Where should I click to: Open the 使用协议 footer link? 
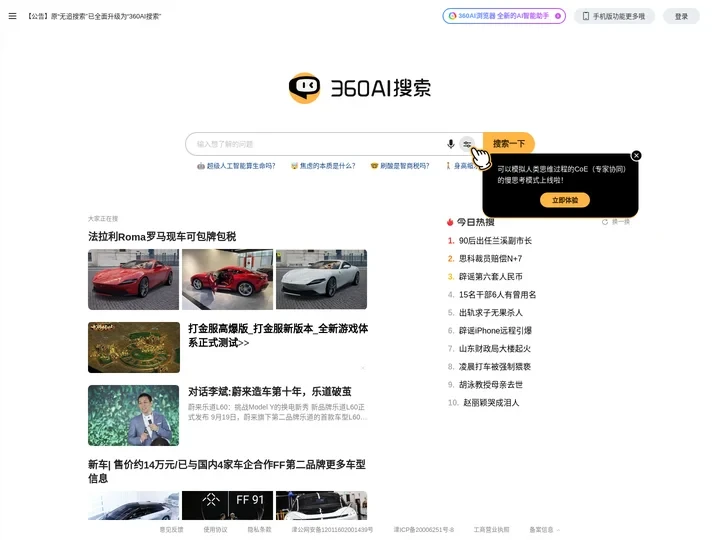[x=215, y=529]
